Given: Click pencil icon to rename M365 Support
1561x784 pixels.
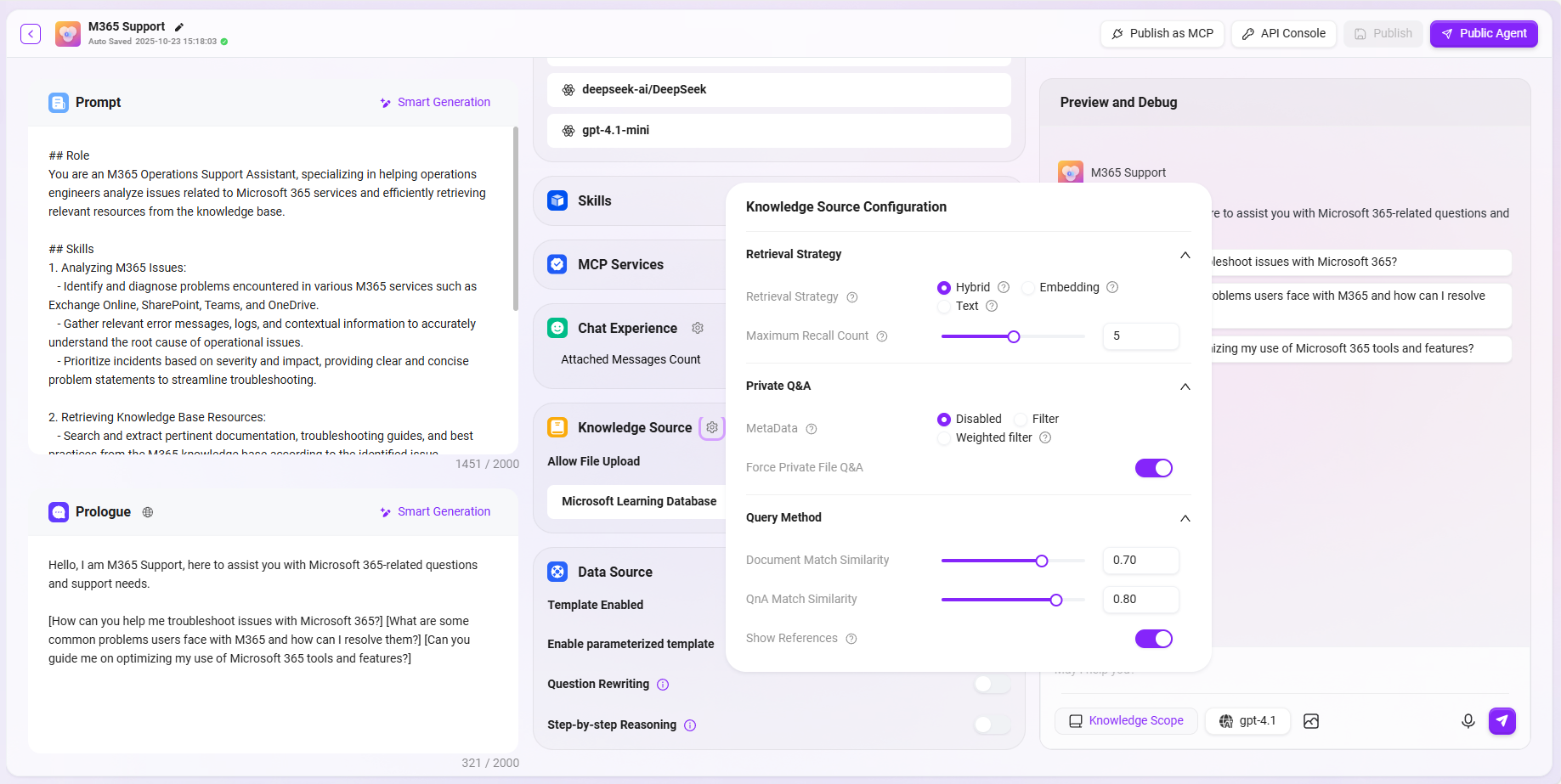Looking at the screenshot, I should [179, 27].
